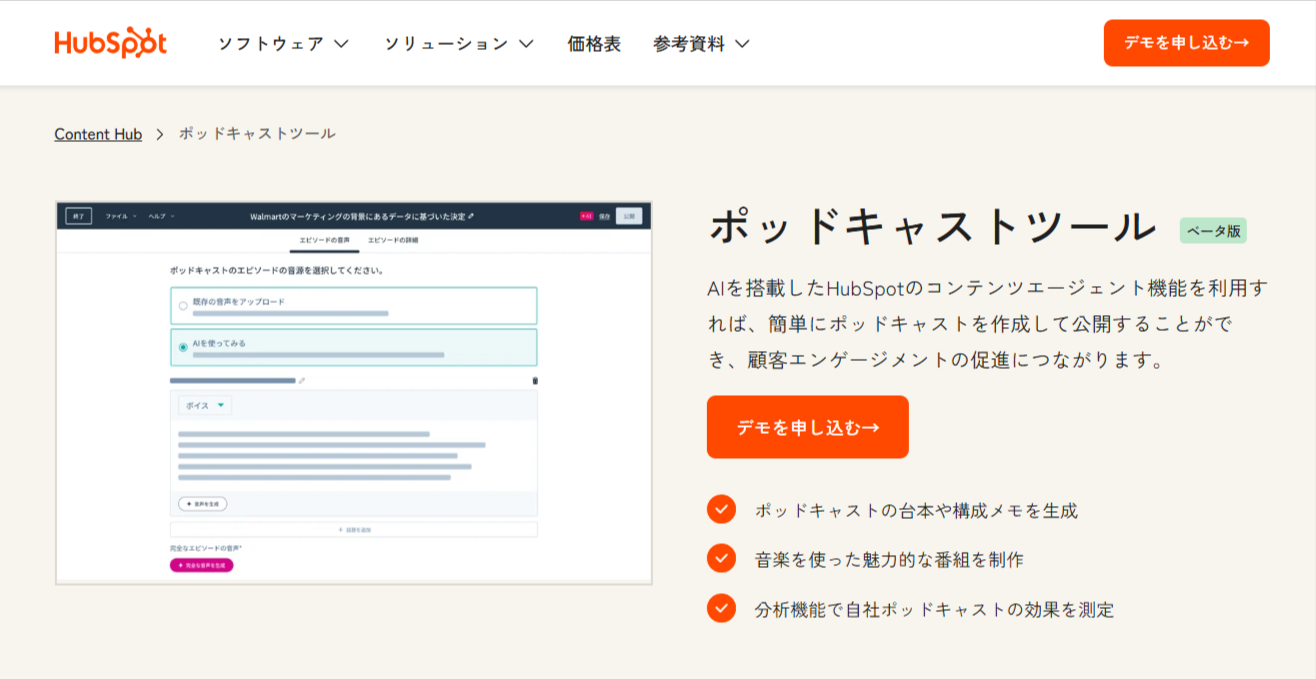Viewport: 1316px width, 679px height.
Task: Open the ファイル dropdown in the editor toolbar
Action: point(117,217)
